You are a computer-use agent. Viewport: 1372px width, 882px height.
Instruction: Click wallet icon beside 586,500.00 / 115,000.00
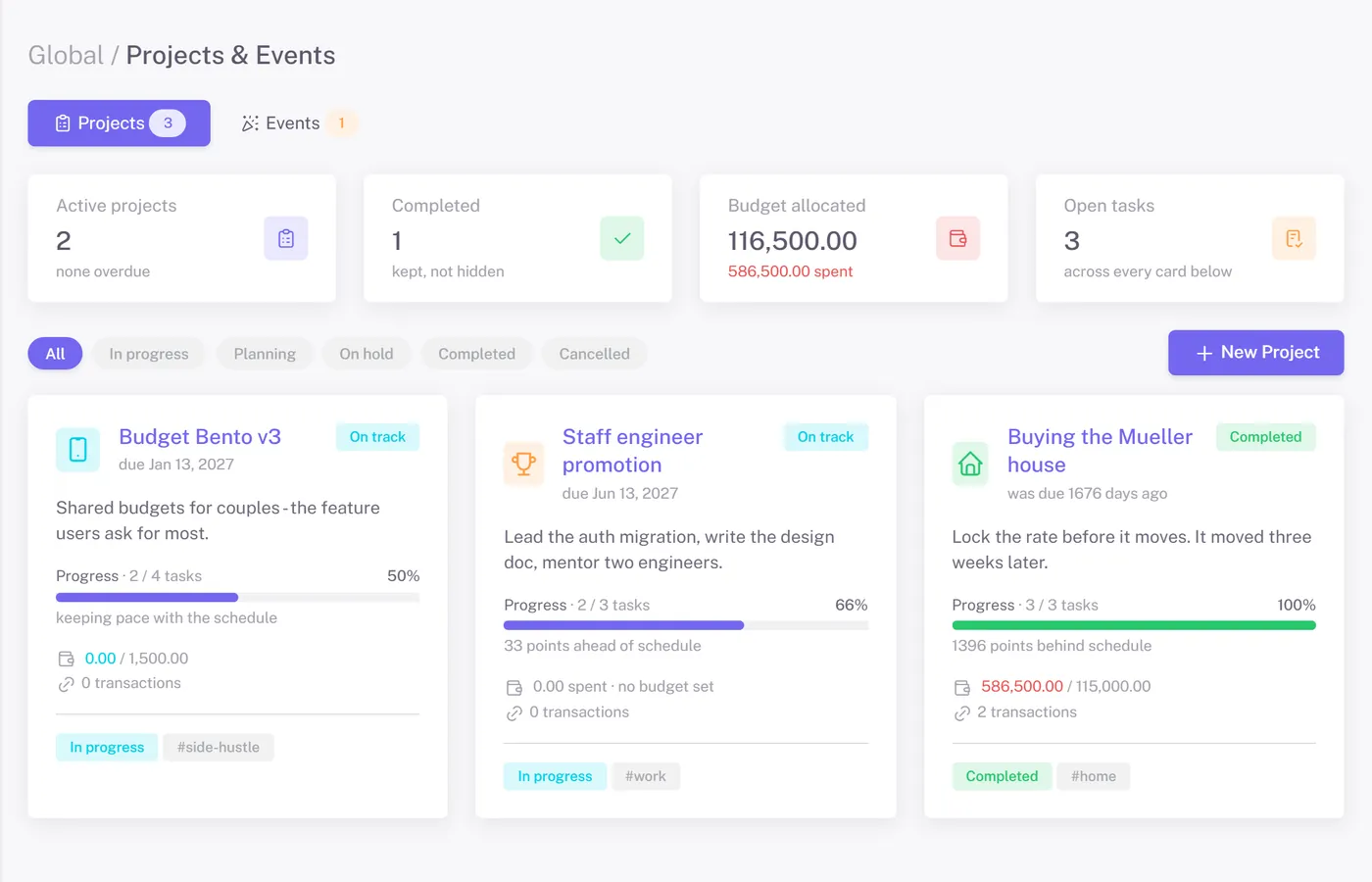(962, 687)
